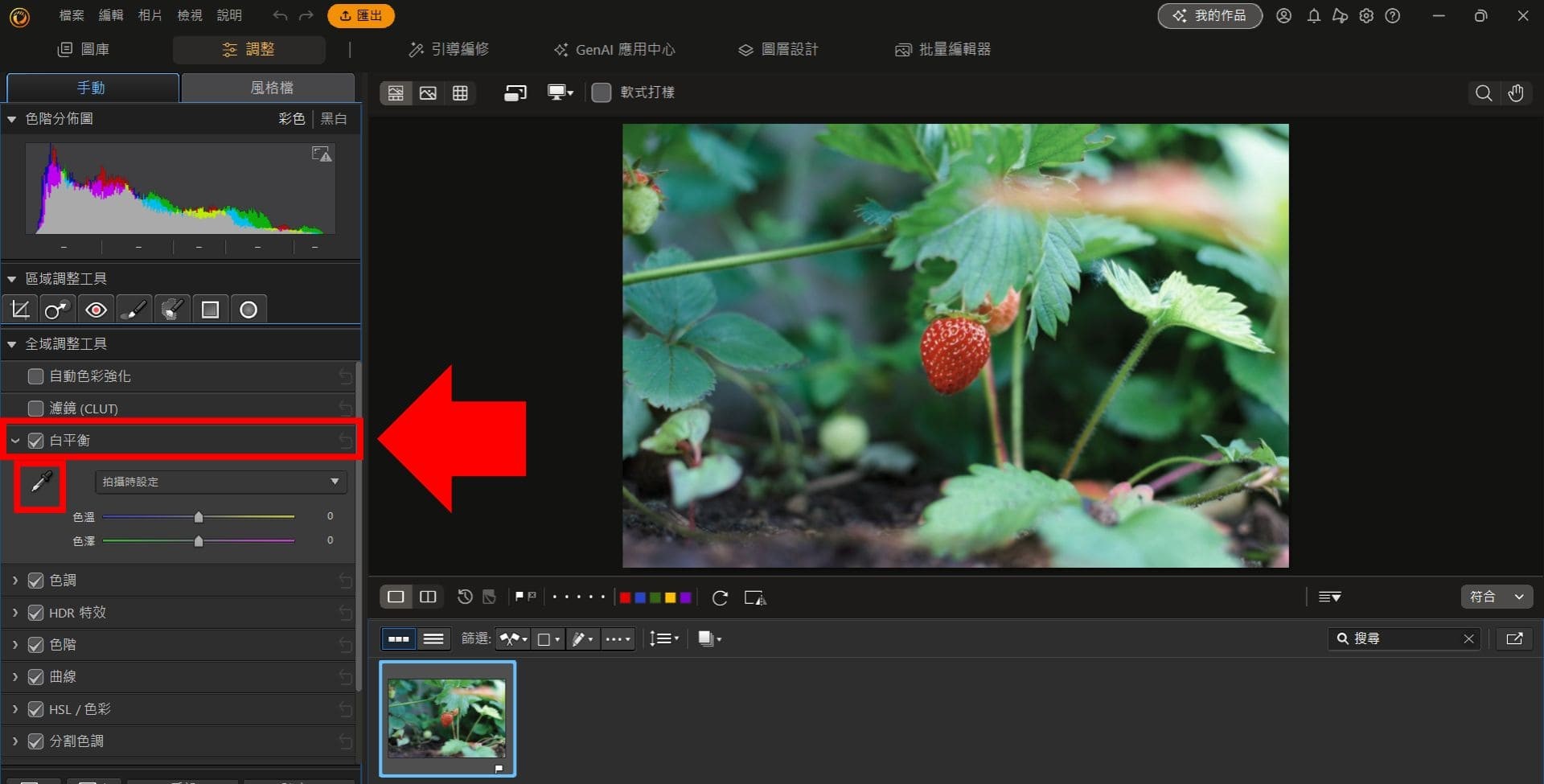
Task: Rotate the photo with the rotate icon
Action: (x=720, y=597)
